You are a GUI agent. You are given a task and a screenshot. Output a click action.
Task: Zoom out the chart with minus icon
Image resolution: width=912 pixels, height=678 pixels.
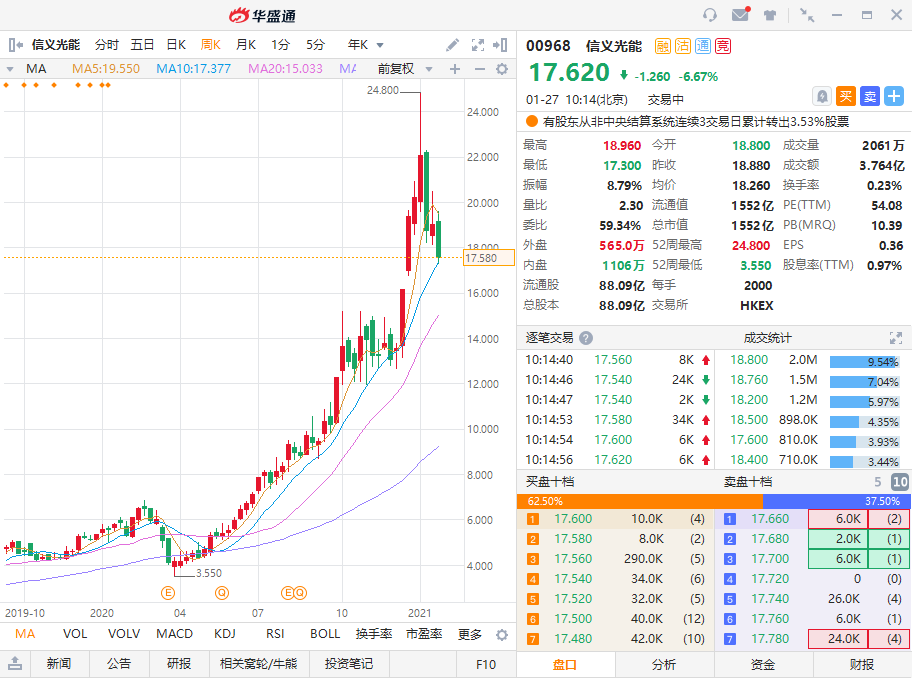pos(479,69)
